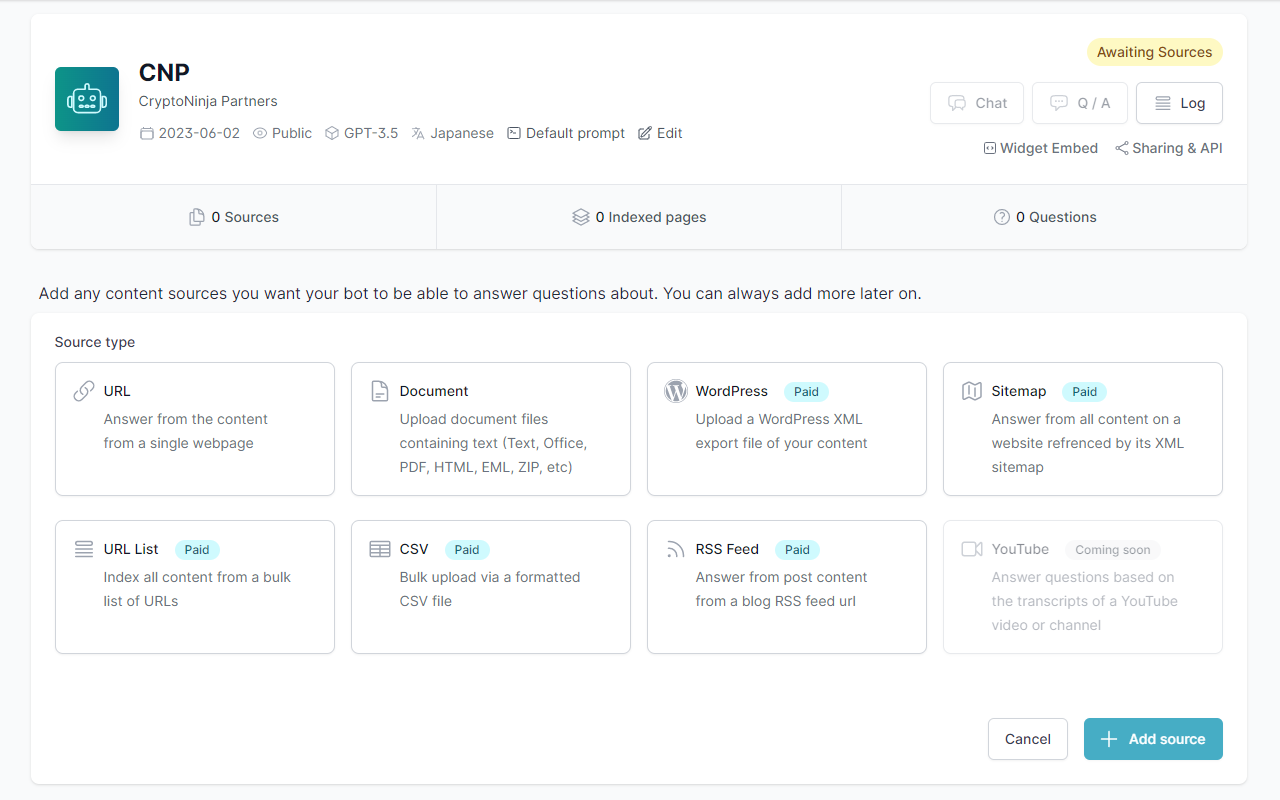
Task: Click the cube icon beside GPT-3.5
Action: [332, 133]
